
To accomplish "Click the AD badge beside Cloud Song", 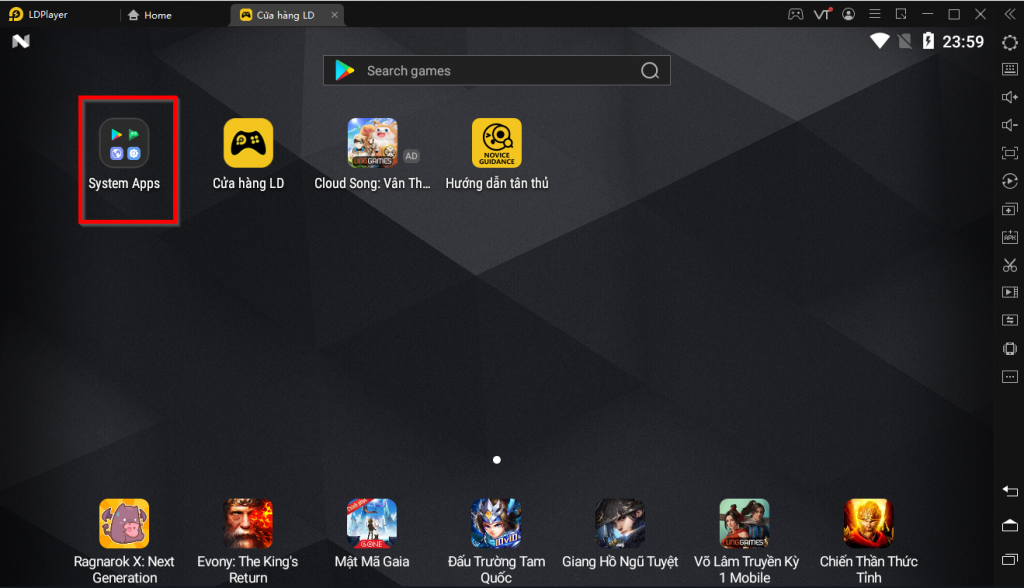I will point(411,156).
